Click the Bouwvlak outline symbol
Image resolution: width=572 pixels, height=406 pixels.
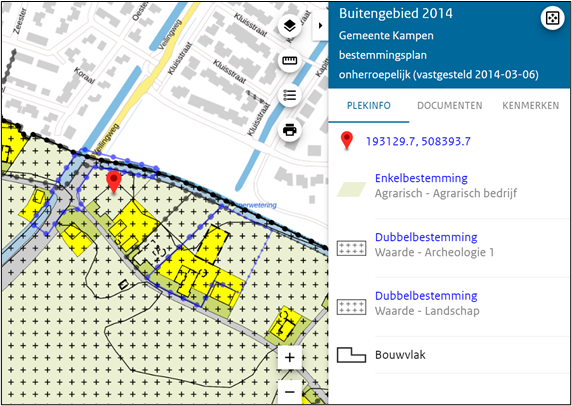pyautogui.click(x=351, y=355)
